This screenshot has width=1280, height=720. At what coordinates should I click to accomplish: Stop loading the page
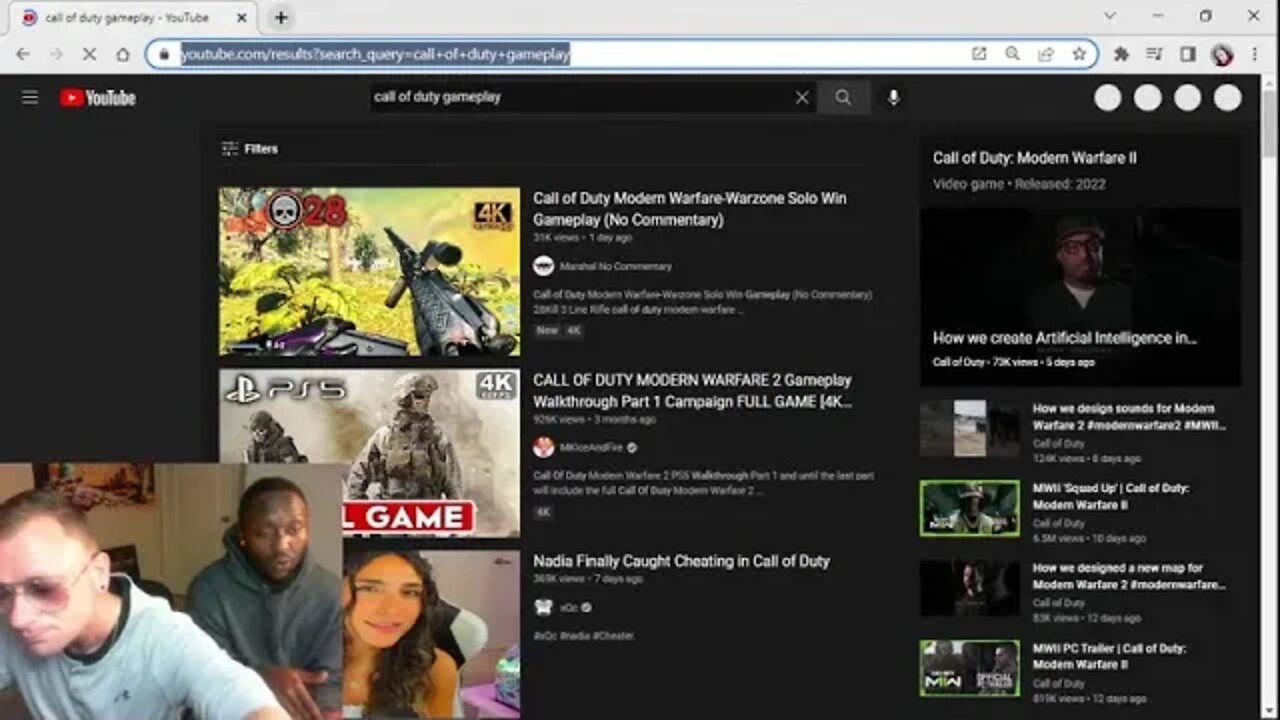tap(89, 54)
